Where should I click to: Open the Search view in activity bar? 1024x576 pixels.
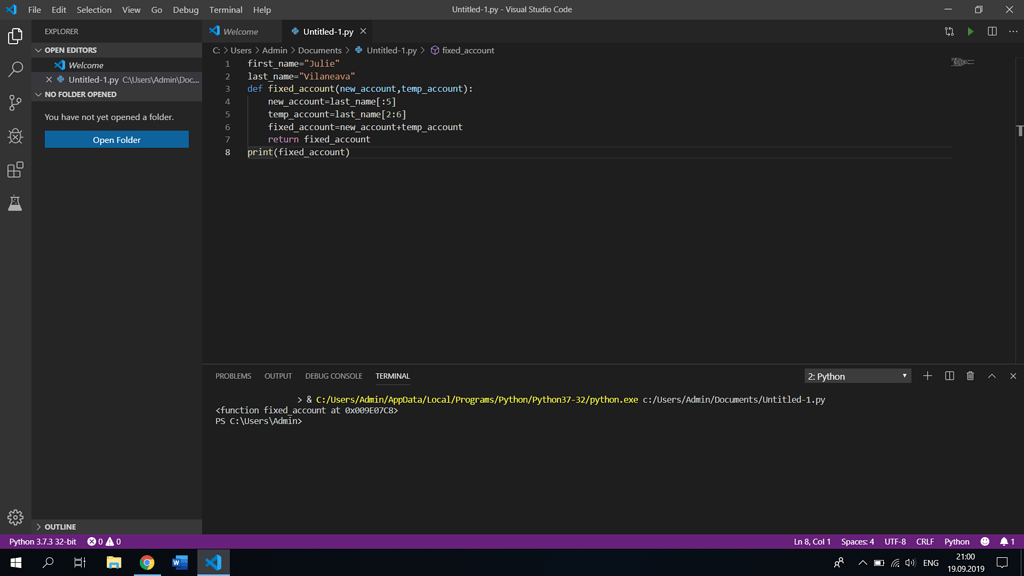(x=15, y=69)
